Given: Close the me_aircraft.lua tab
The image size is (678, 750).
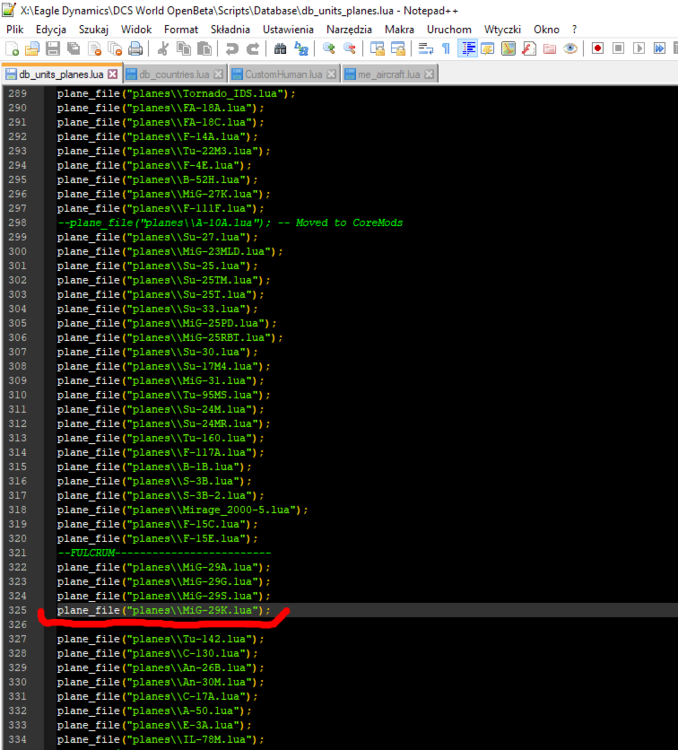Looking at the screenshot, I should point(429,74).
